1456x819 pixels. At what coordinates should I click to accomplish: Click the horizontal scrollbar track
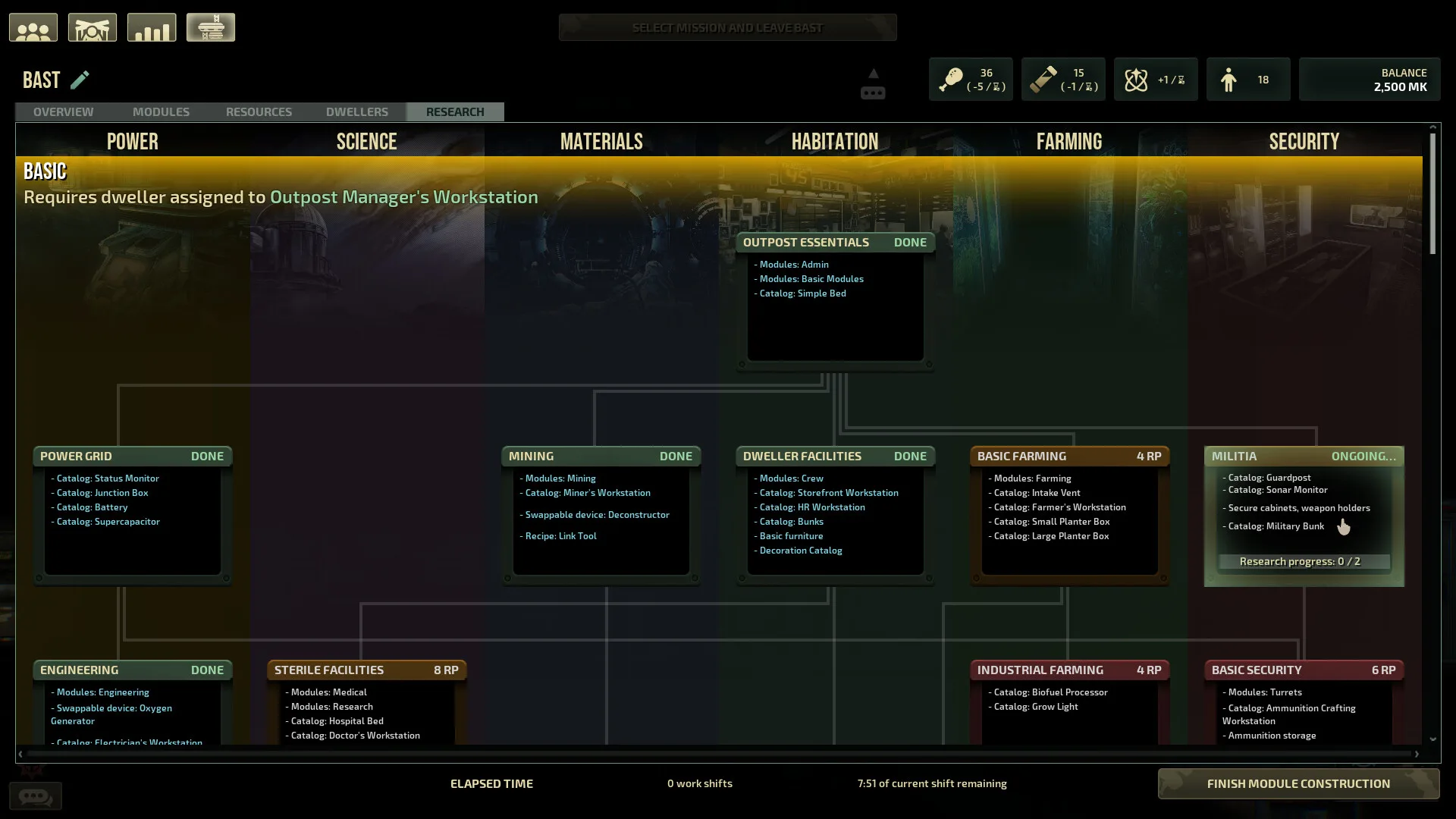[718, 754]
